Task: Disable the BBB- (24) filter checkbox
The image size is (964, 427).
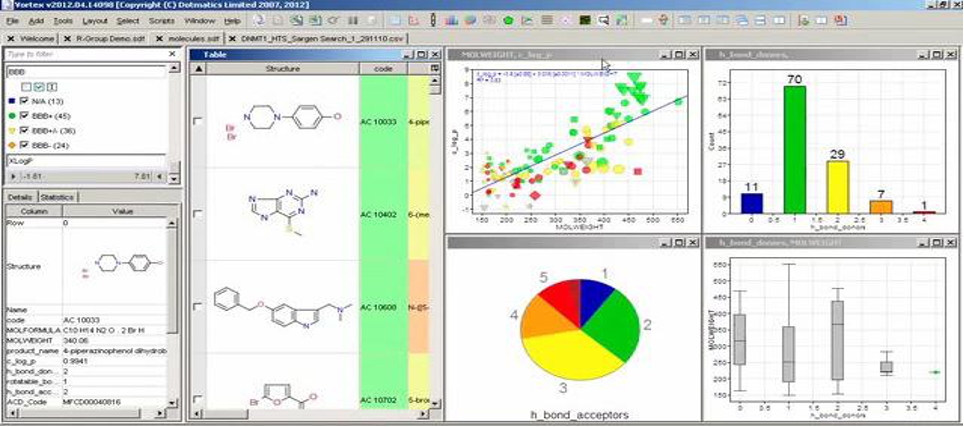Action: pos(26,145)
